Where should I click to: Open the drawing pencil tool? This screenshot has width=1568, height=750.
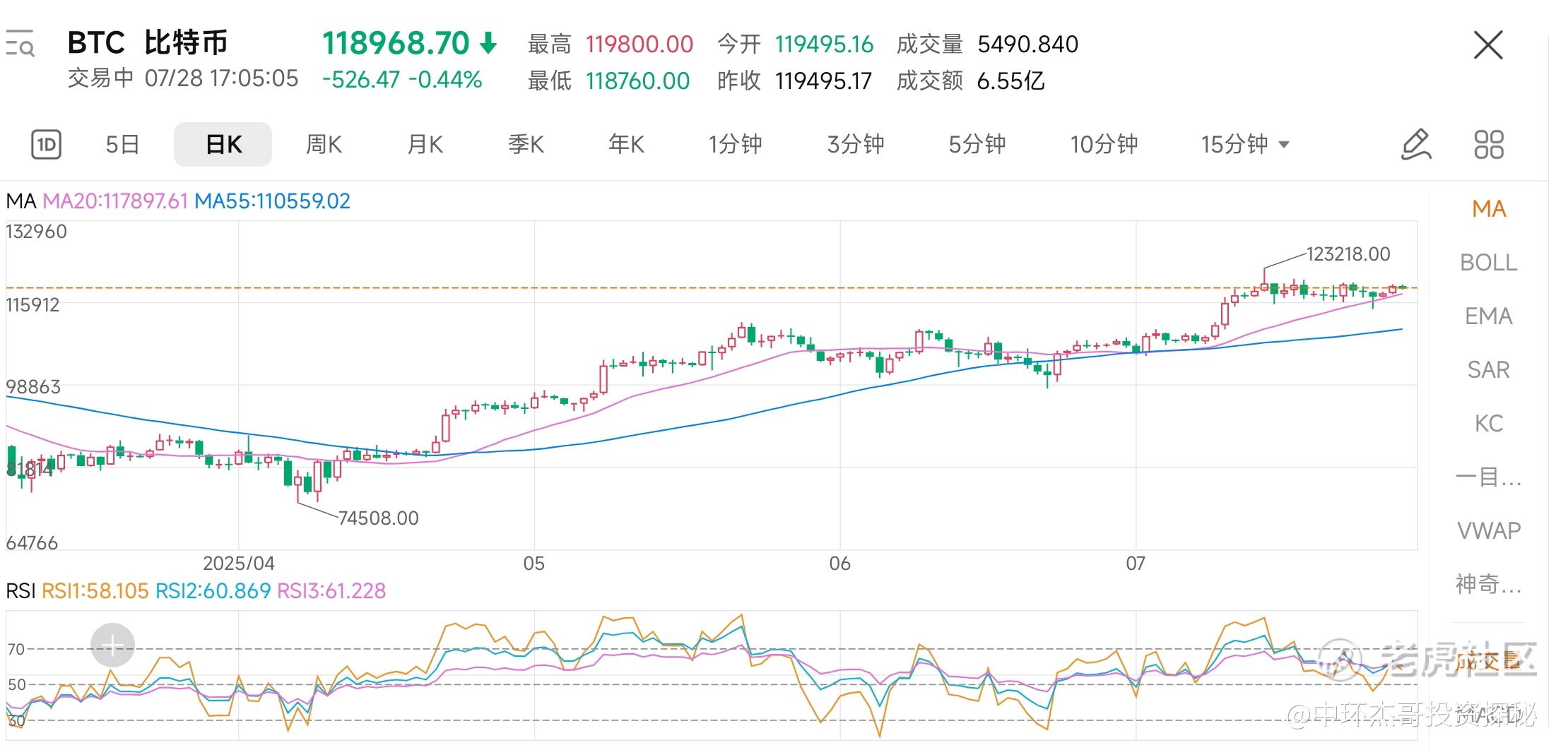(x=1415, y=145)
